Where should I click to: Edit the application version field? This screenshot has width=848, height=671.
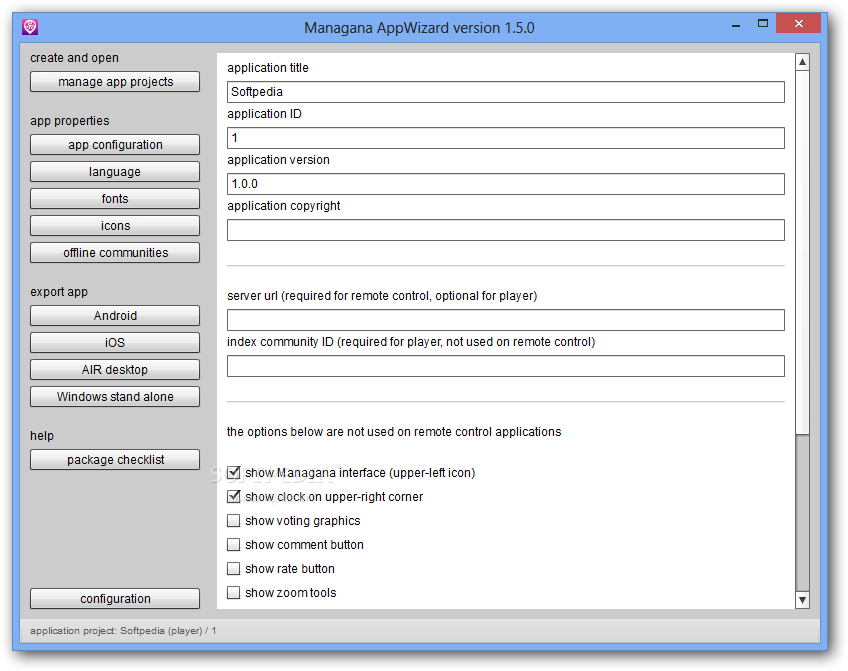point(506,184)
